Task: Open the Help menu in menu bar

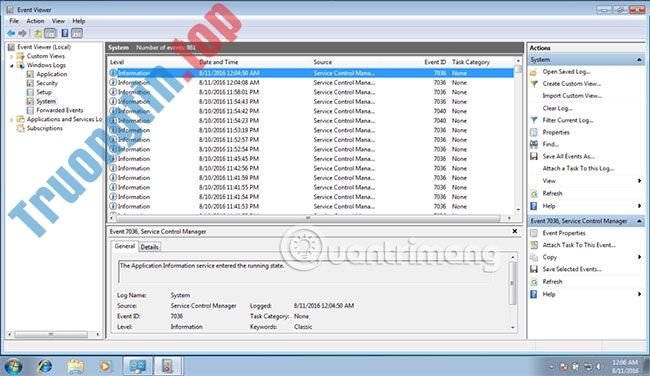Action: click(79, 21)
